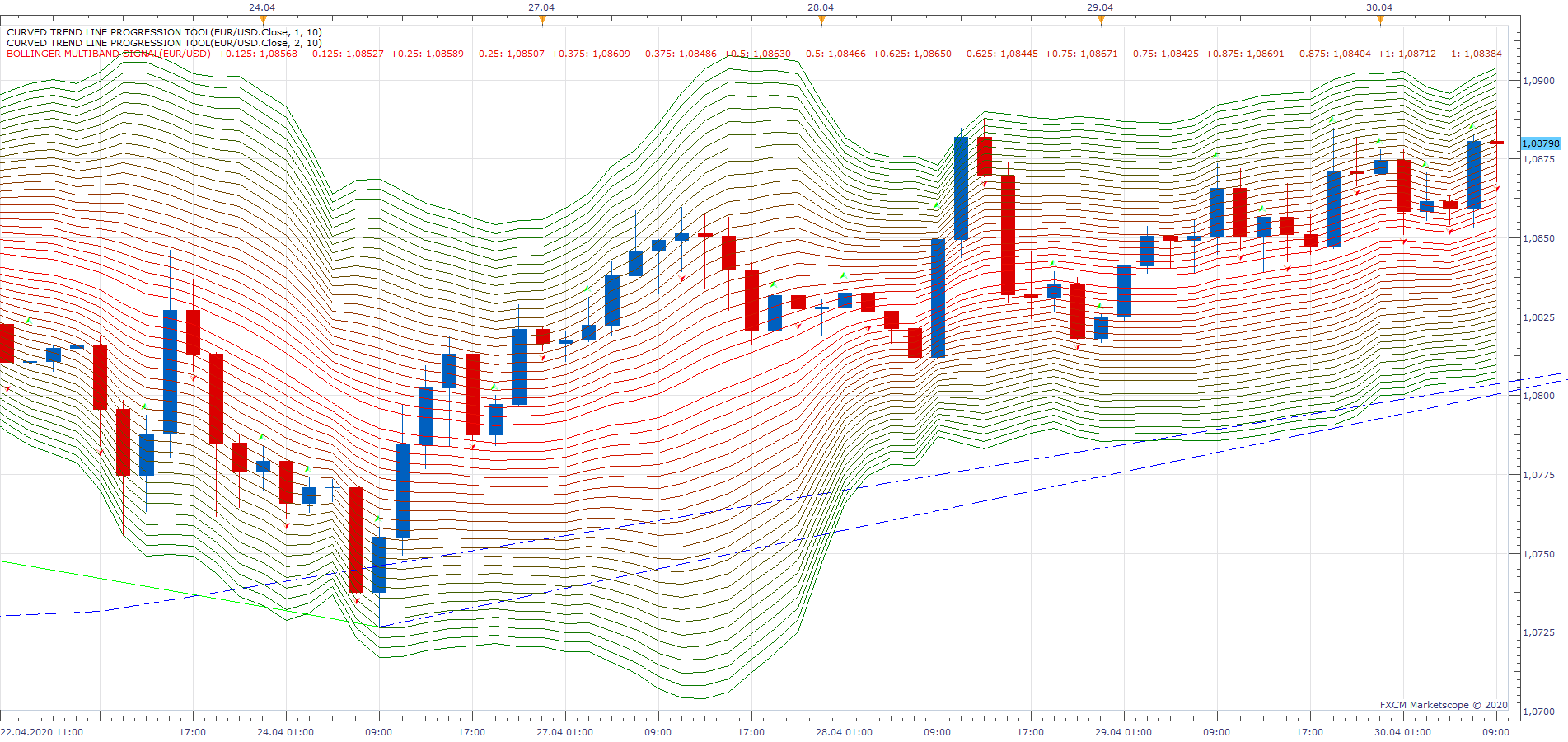
Task: Select the solid green trend line segment
Action: pyautogui.click(x=190, y=594)
